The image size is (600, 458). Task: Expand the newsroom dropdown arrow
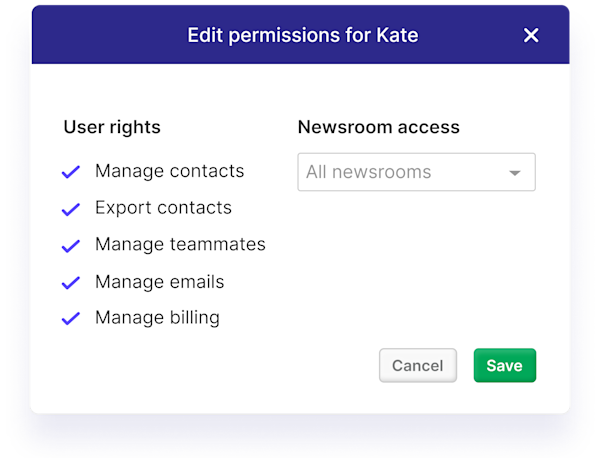pyautogui.click(x=515, y=173)
